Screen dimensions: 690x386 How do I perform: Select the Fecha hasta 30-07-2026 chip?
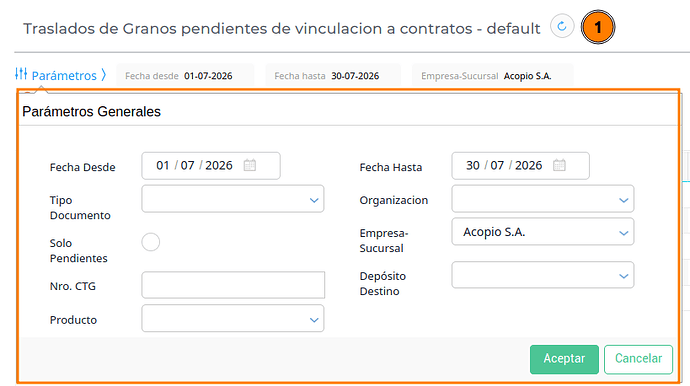point(333,76)
